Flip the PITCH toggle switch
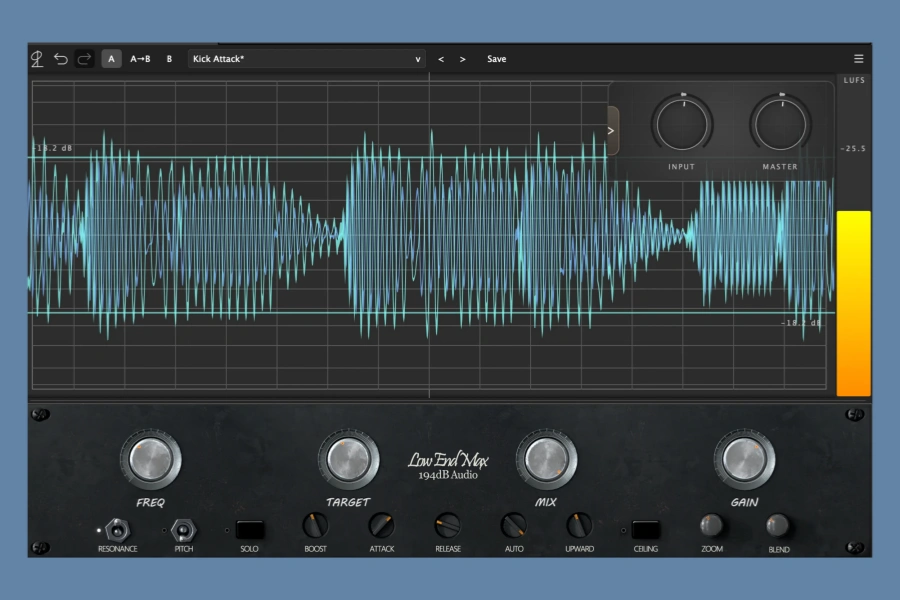Screen dimensions: 900x600 coord(184,530)
